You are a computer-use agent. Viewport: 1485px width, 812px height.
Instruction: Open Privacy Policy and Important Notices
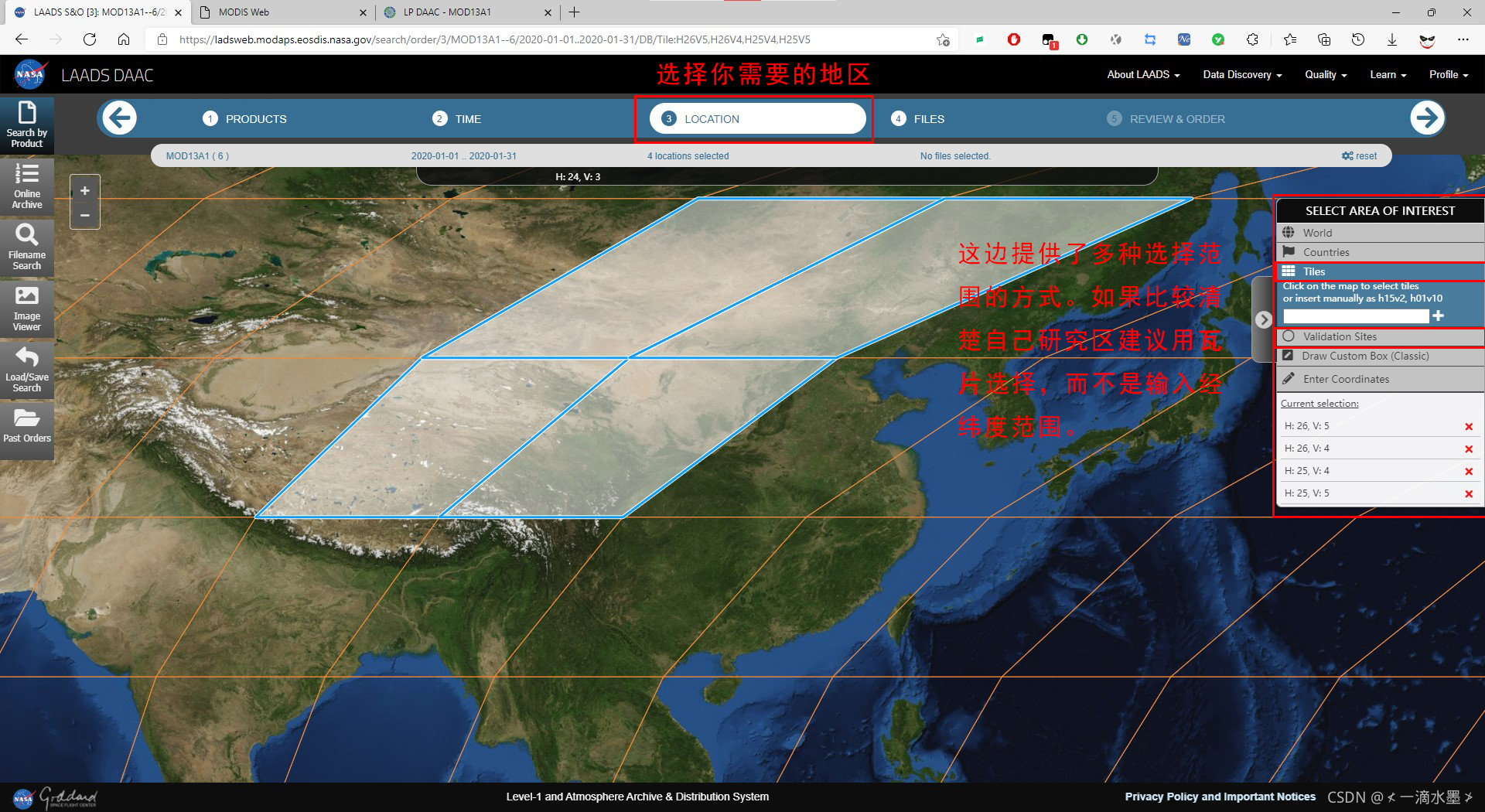[x=1220, y=797]
